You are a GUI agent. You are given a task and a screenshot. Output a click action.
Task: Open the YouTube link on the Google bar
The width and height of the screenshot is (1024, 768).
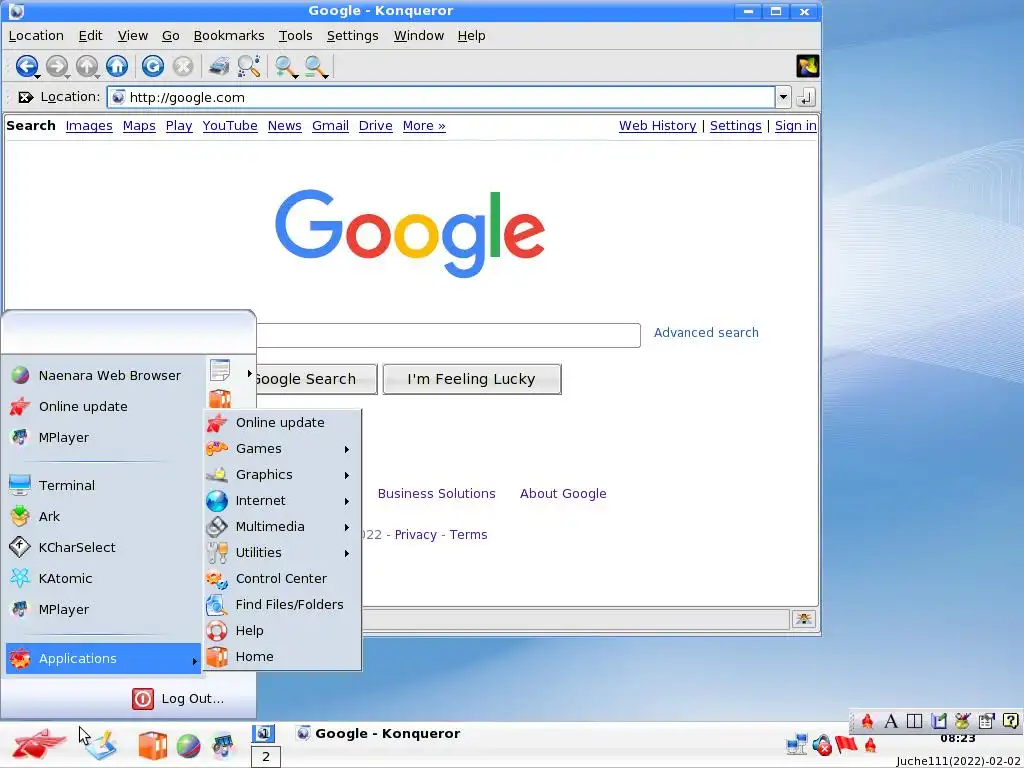click(x=230, y=125)
